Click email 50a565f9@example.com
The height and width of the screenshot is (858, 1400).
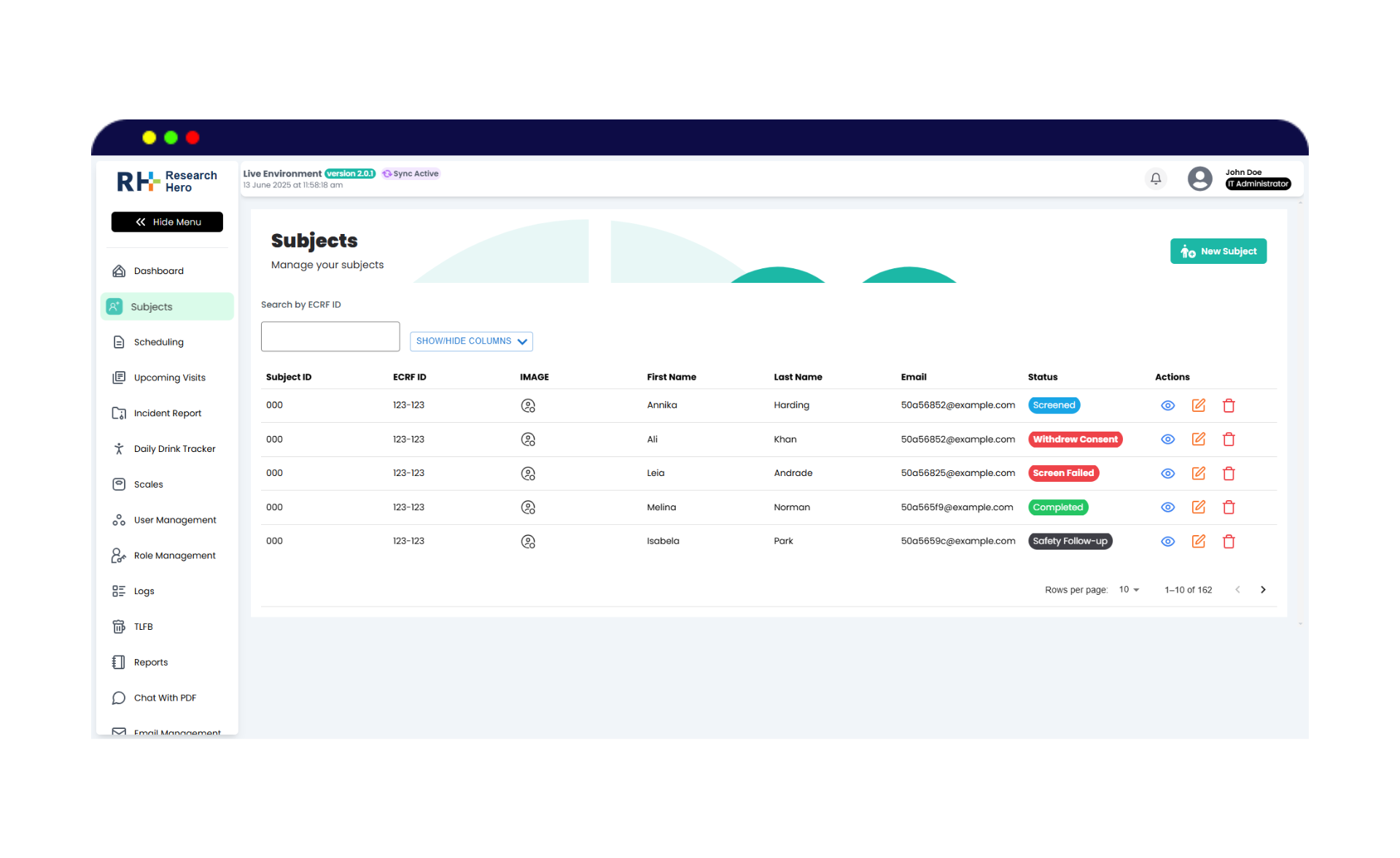click(x=957, y=507)
